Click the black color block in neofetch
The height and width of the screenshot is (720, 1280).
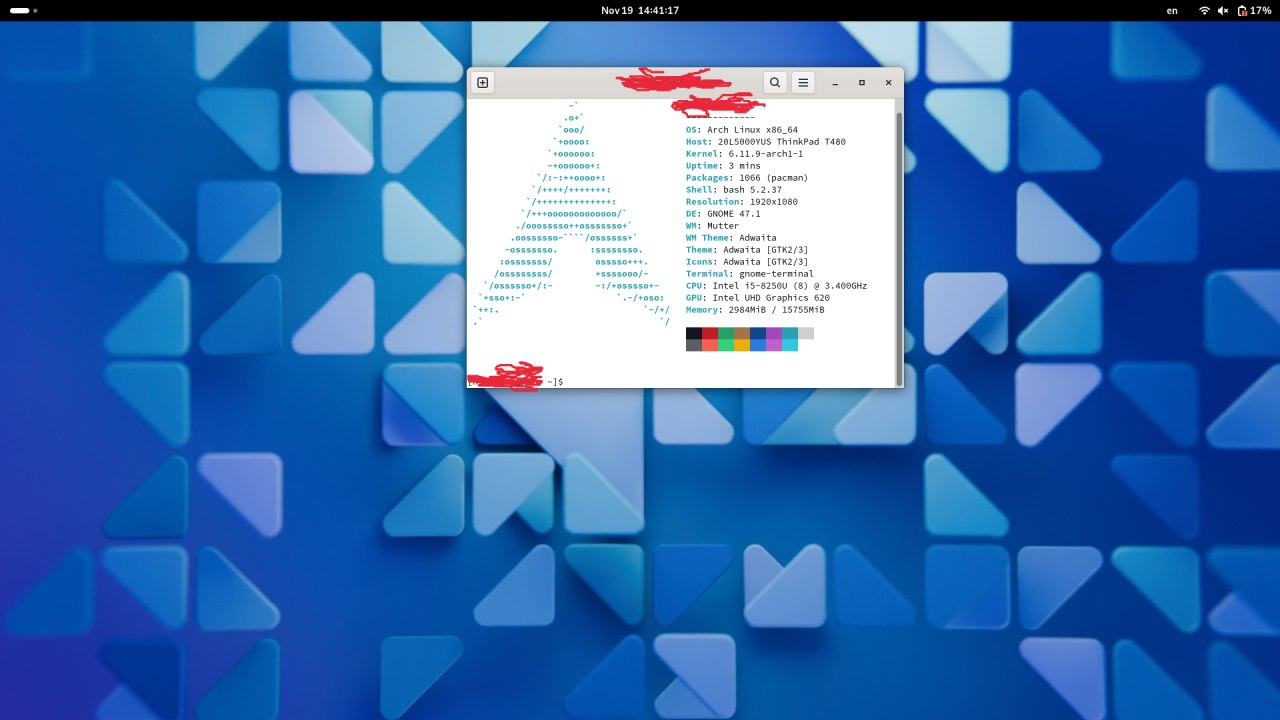click(694, 333)
